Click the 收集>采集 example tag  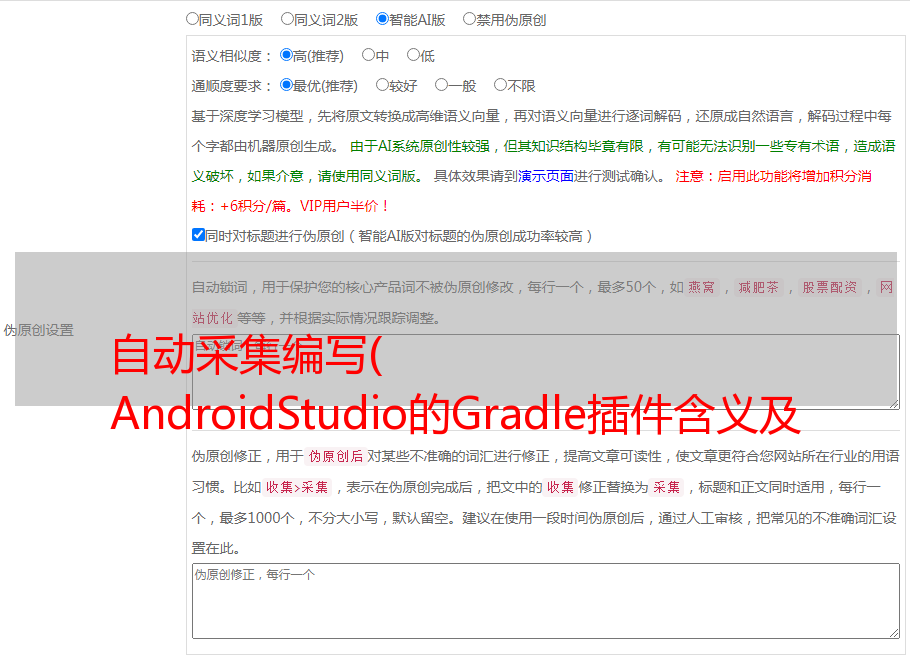point(297,487)
